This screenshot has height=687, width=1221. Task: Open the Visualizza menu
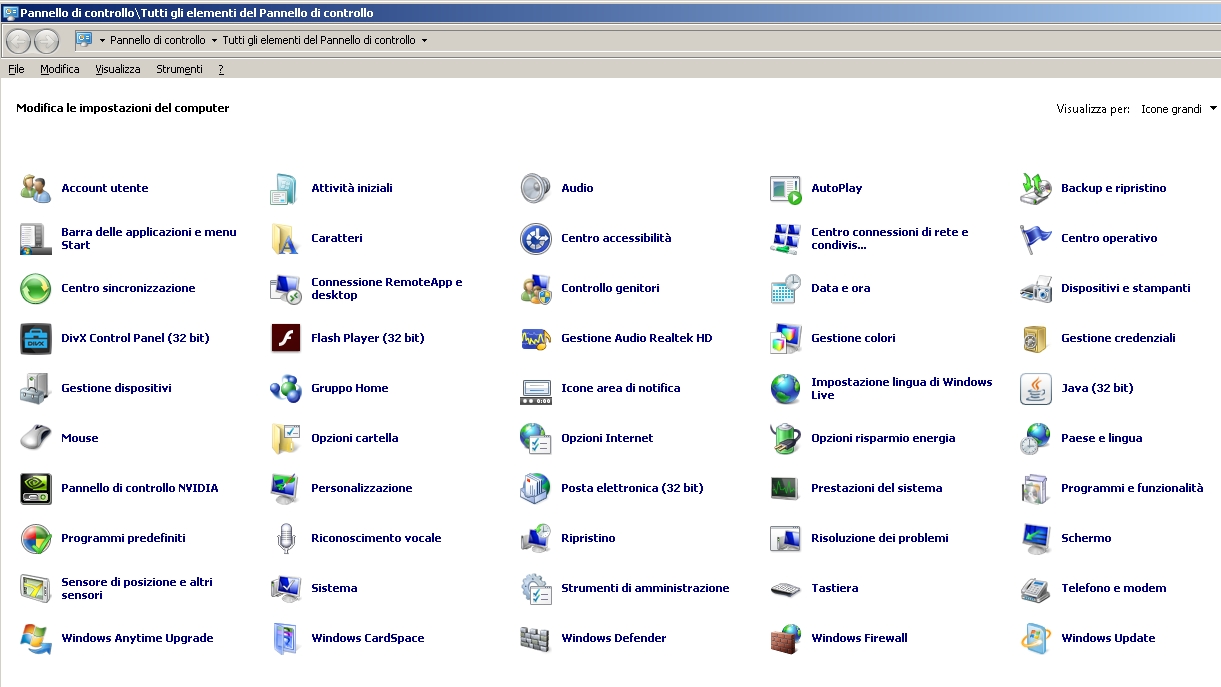pos(118,69)
